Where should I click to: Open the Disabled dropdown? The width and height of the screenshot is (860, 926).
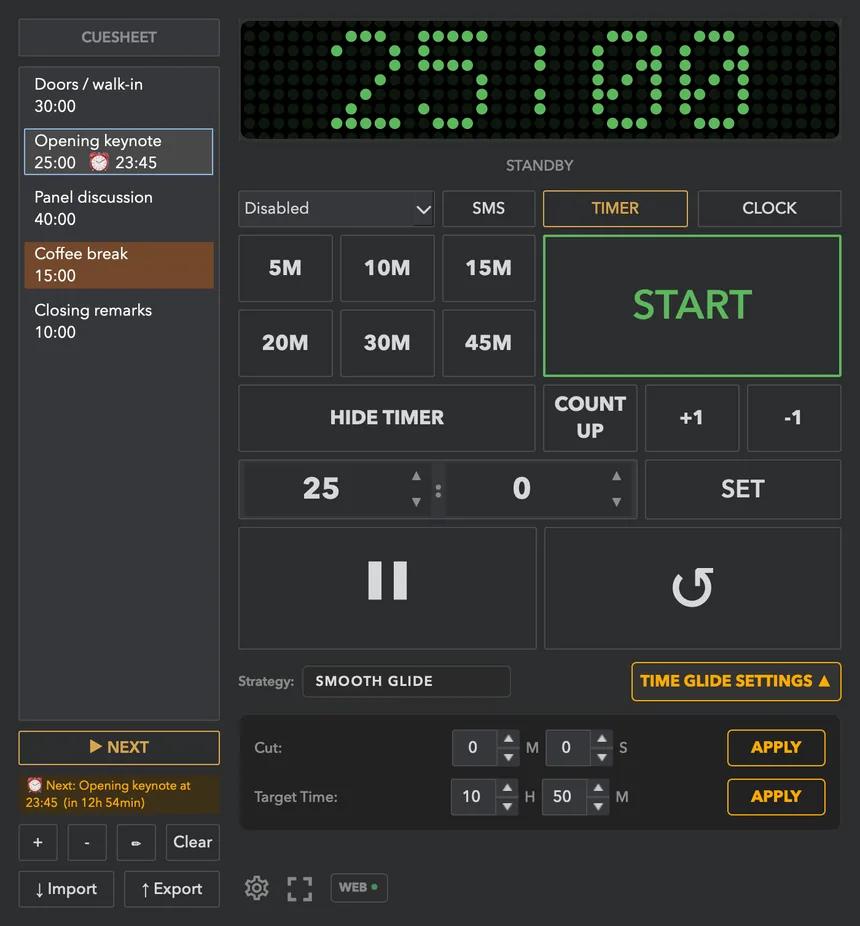click(336, 208)
